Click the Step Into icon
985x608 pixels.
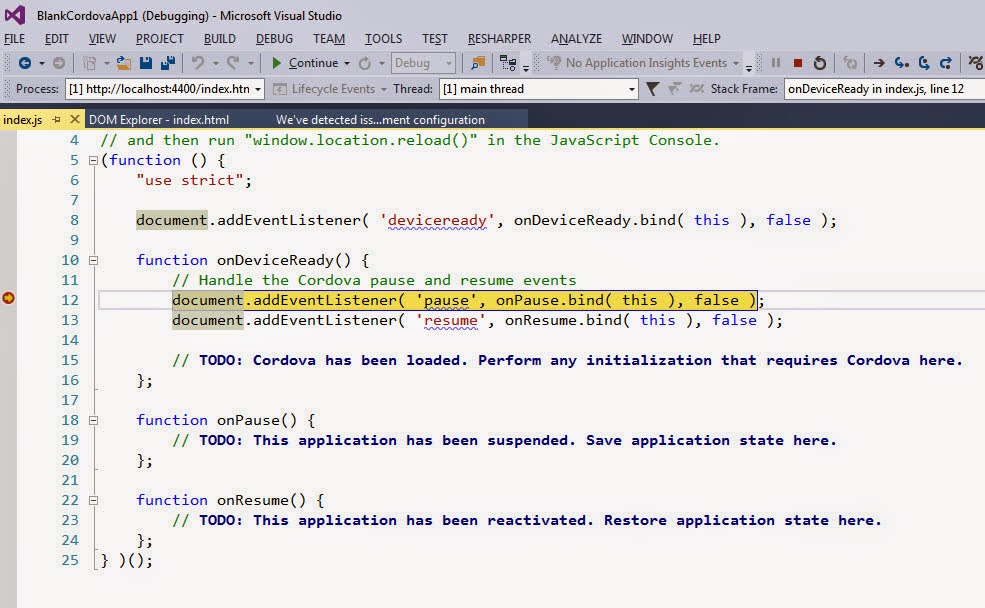point(901,63)
